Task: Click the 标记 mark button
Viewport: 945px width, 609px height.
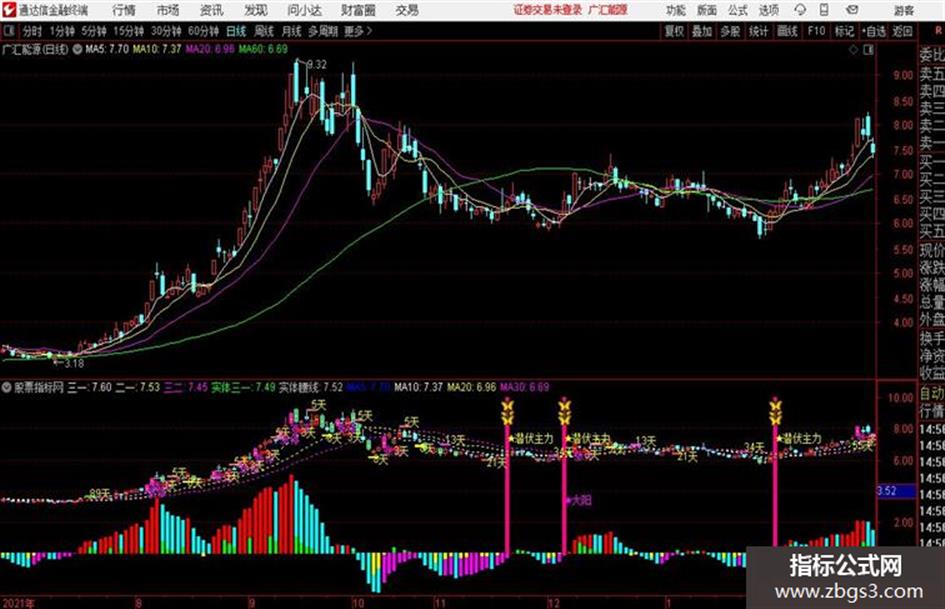Action: tap(844, 31)
